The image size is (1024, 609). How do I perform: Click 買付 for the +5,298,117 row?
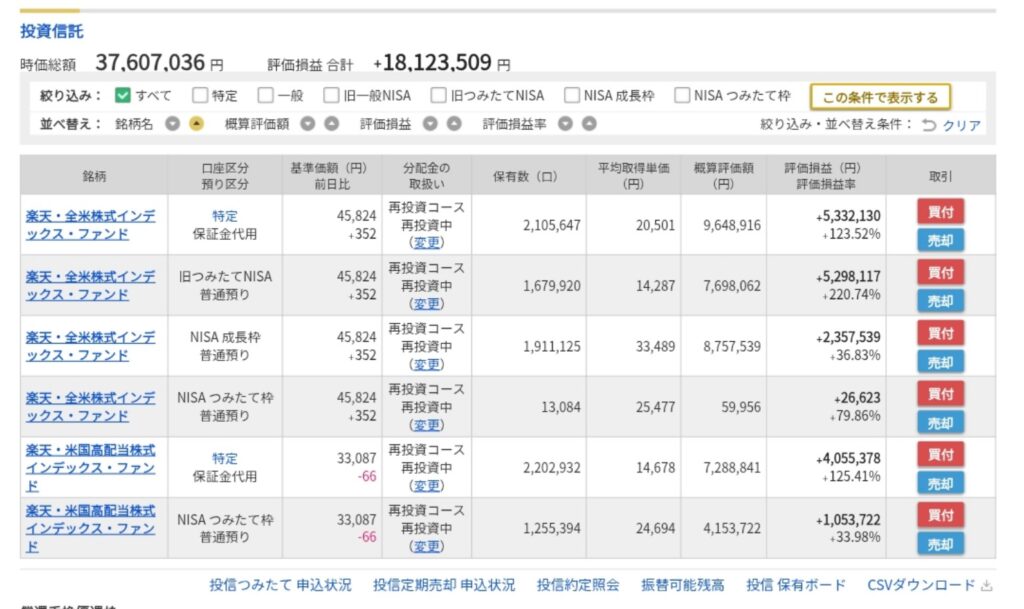tap(940, 272)
